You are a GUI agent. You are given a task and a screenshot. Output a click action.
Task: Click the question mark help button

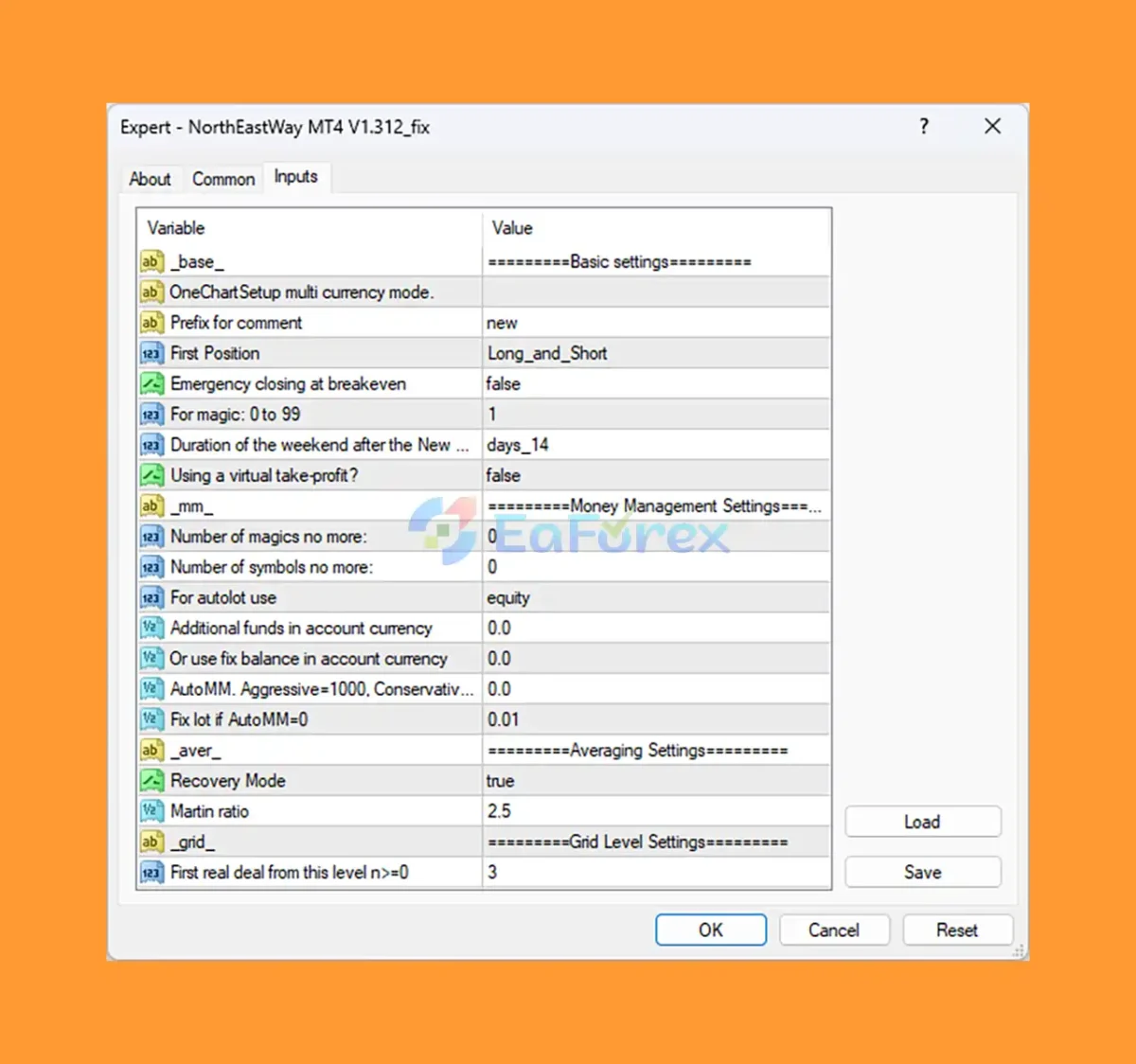(924, 127)
